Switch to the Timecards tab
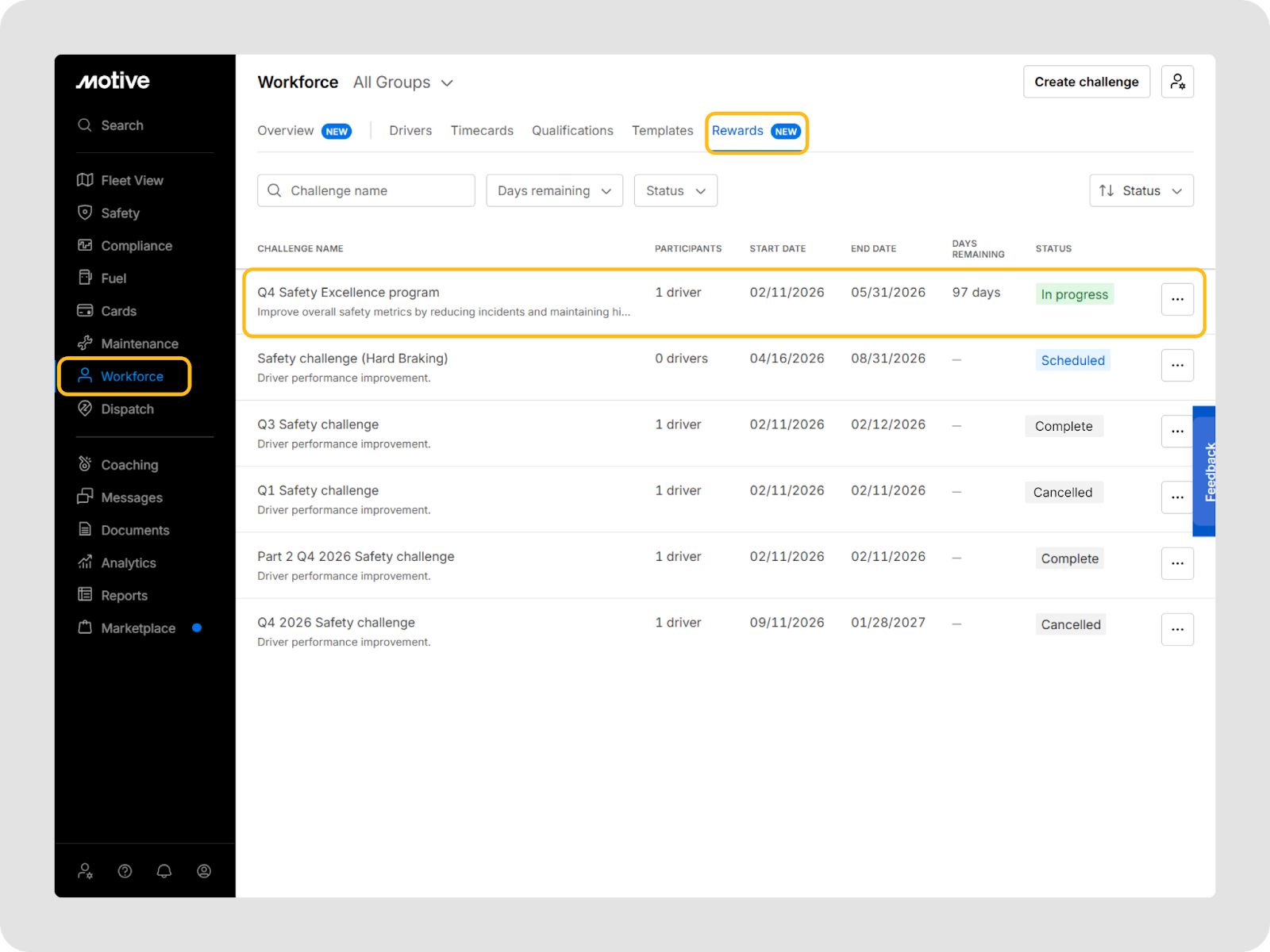This screenshot has height=952, width=1270. (482, 131)
